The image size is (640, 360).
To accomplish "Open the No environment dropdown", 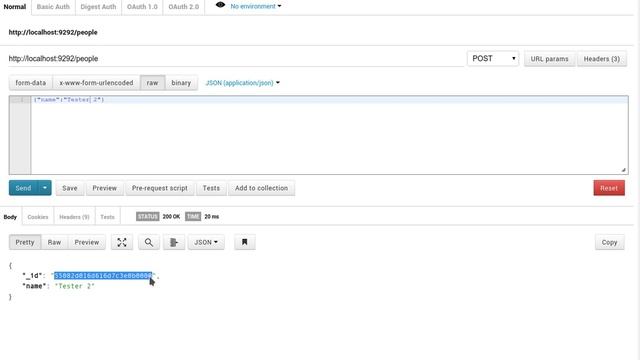I will tap(256, 6).
